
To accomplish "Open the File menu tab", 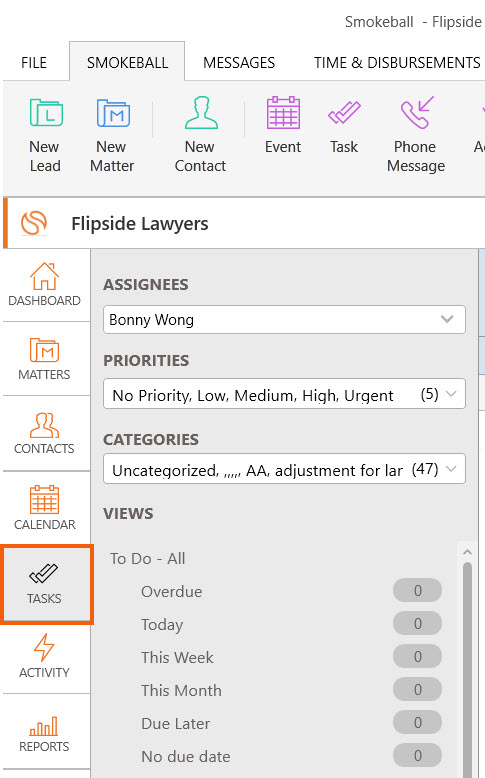I will click(34, 63).
